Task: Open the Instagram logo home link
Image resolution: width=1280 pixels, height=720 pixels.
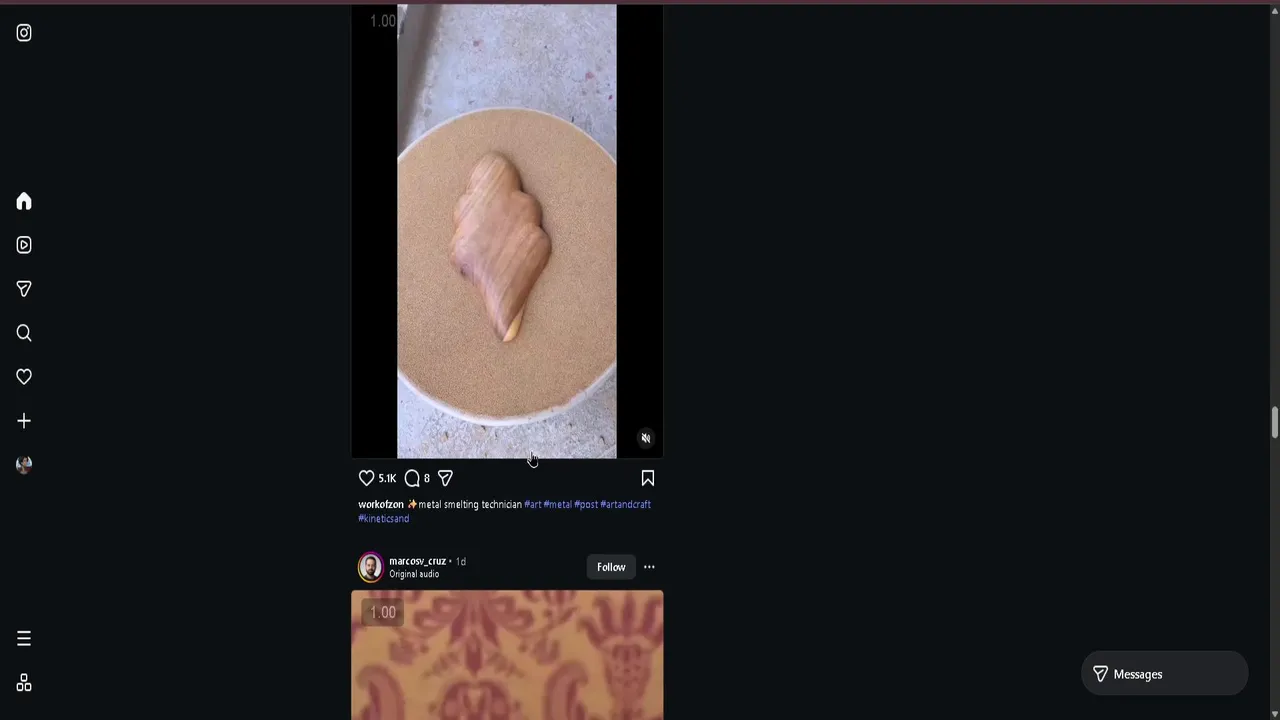Action: tap(24, 33)
